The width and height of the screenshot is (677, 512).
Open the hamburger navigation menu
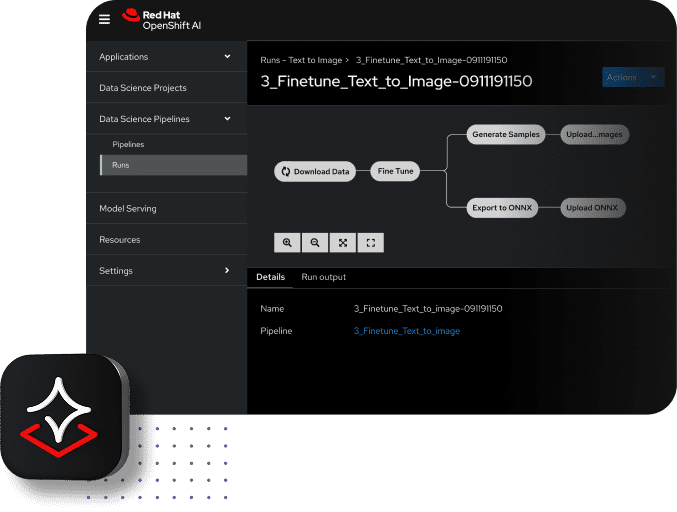click(104, 19)
